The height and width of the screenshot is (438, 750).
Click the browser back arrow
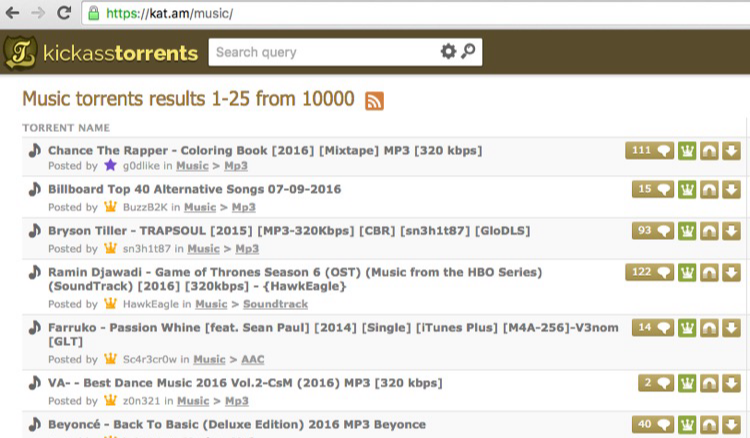pyautogui.click(x=12, y=13)
